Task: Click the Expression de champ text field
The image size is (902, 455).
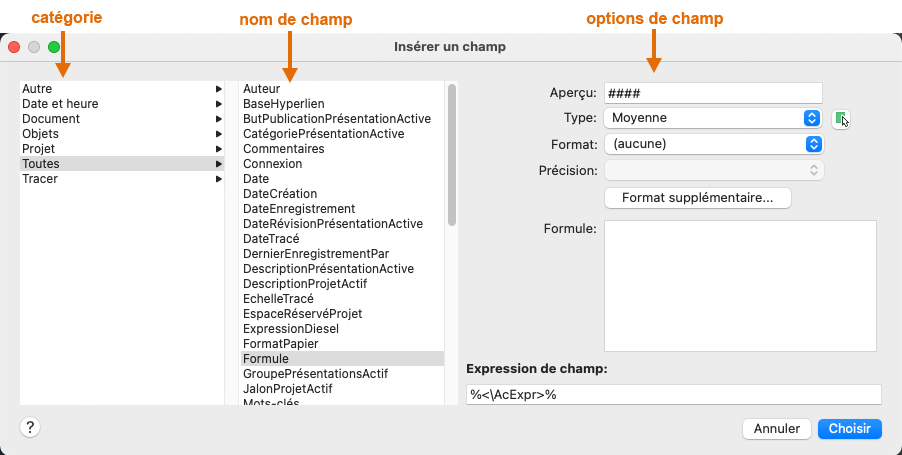Action: tap(673, 395)
